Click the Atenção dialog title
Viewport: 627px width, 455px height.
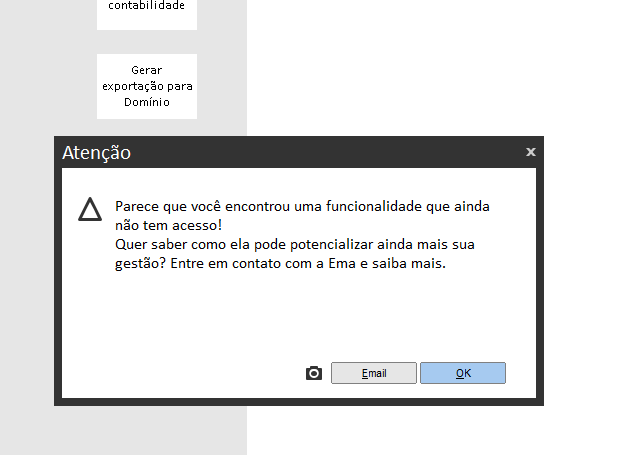point(96,153)
